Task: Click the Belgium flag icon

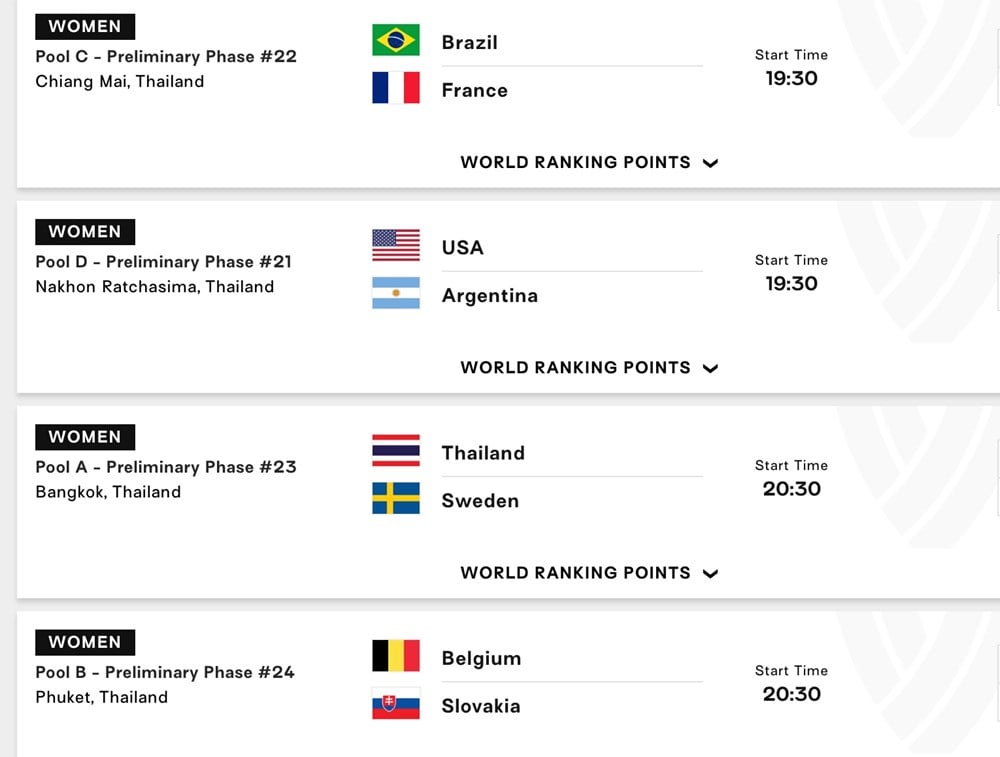Action: pyautogui.click(x=395, y=656)
